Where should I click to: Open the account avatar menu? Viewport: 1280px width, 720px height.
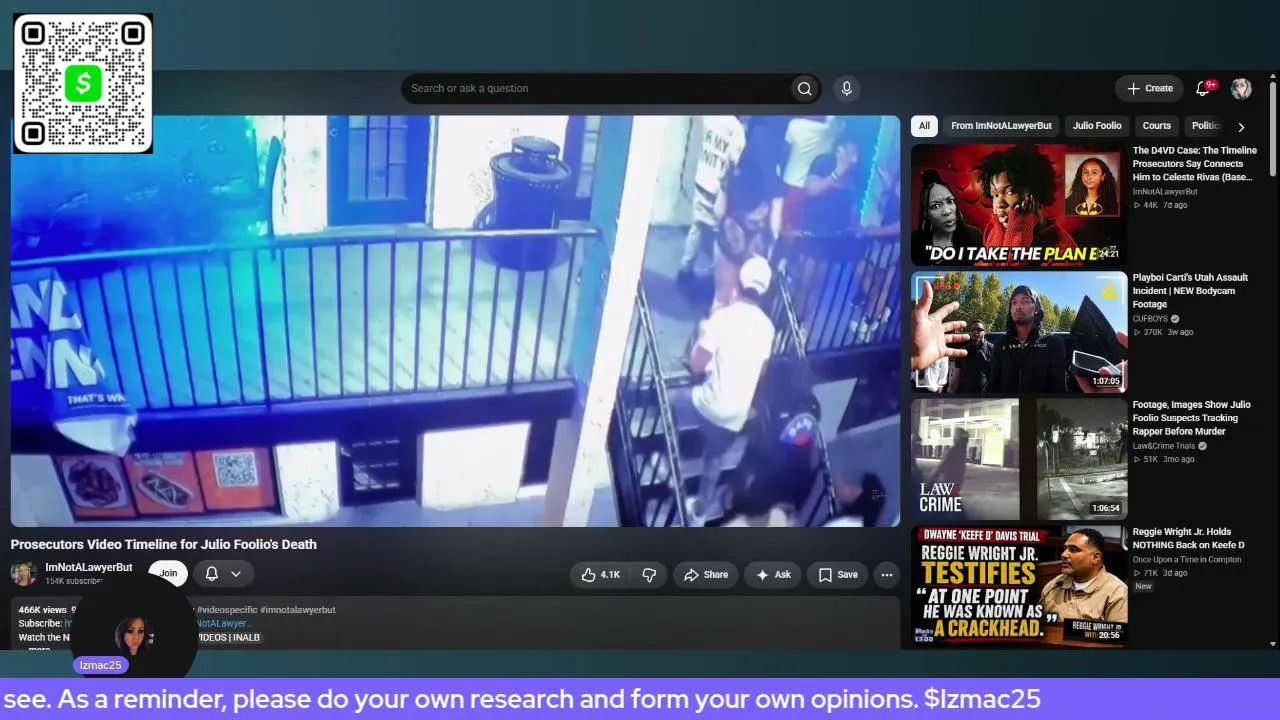pyautogui.click(x=1241, y=89)
